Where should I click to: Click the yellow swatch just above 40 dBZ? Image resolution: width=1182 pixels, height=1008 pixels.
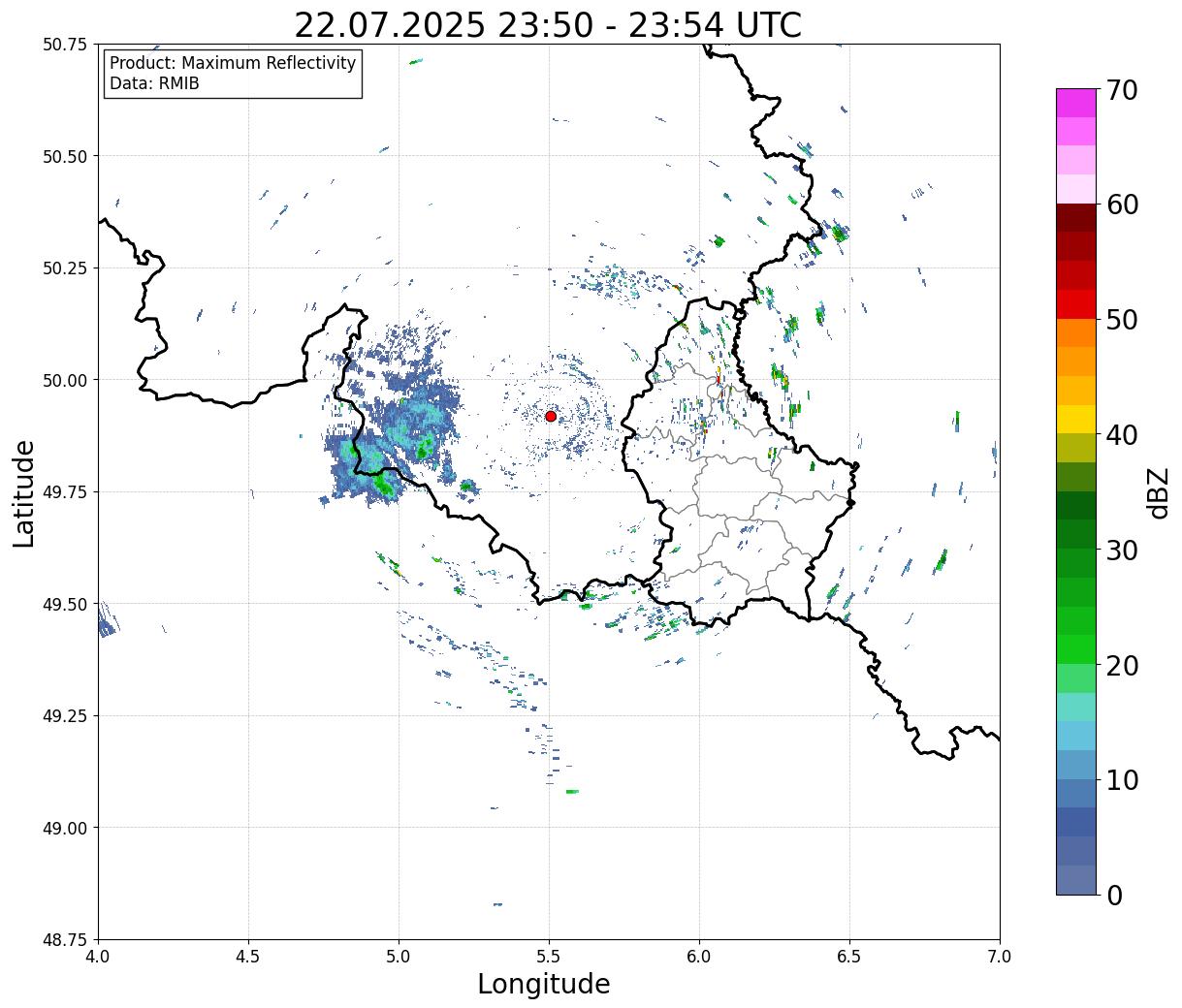[x=1076, y=419]
